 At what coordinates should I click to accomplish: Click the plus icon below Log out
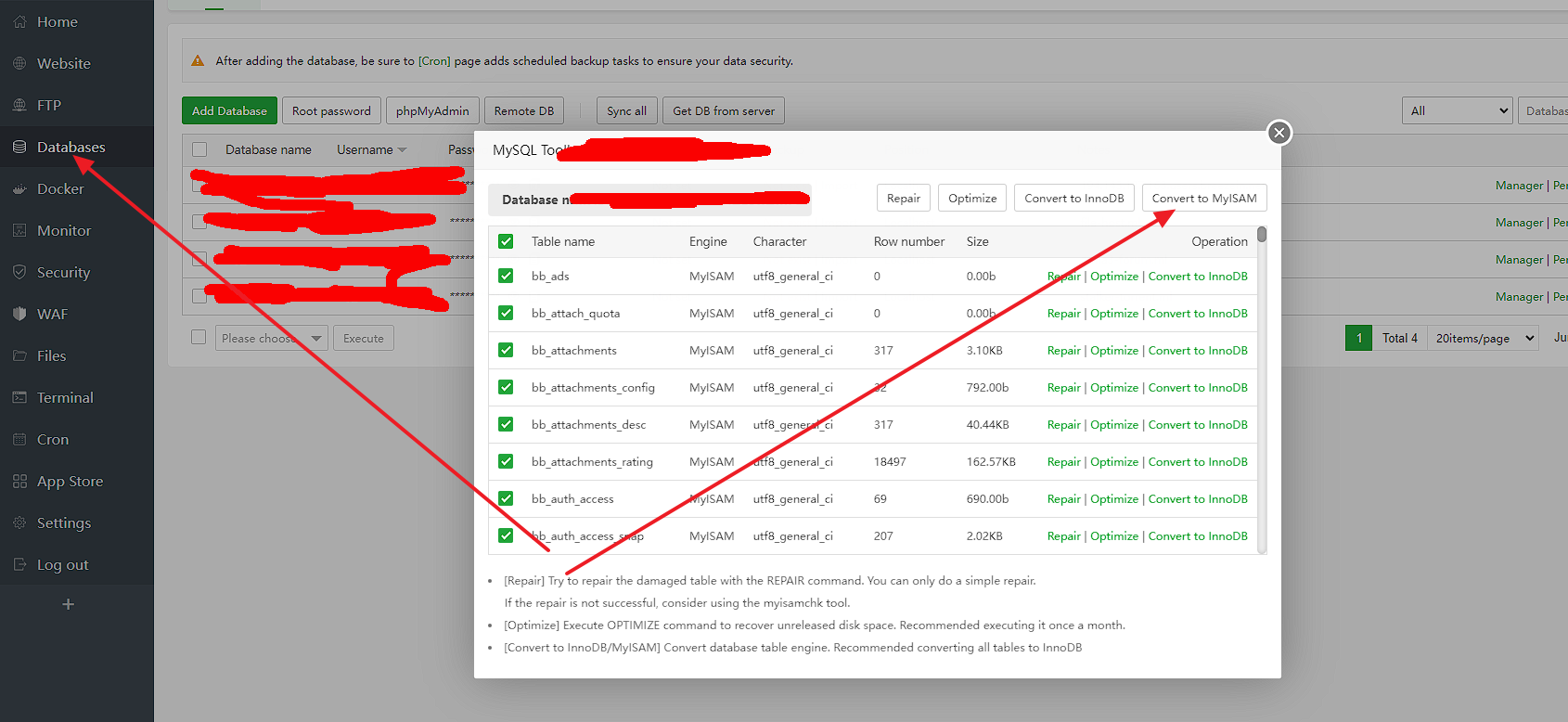tap(68, 604)
